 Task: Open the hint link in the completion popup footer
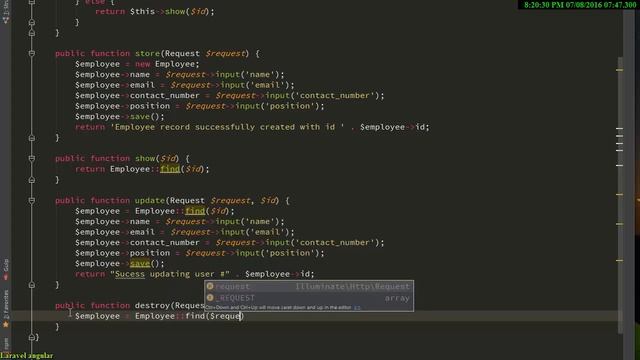[357, 307]
